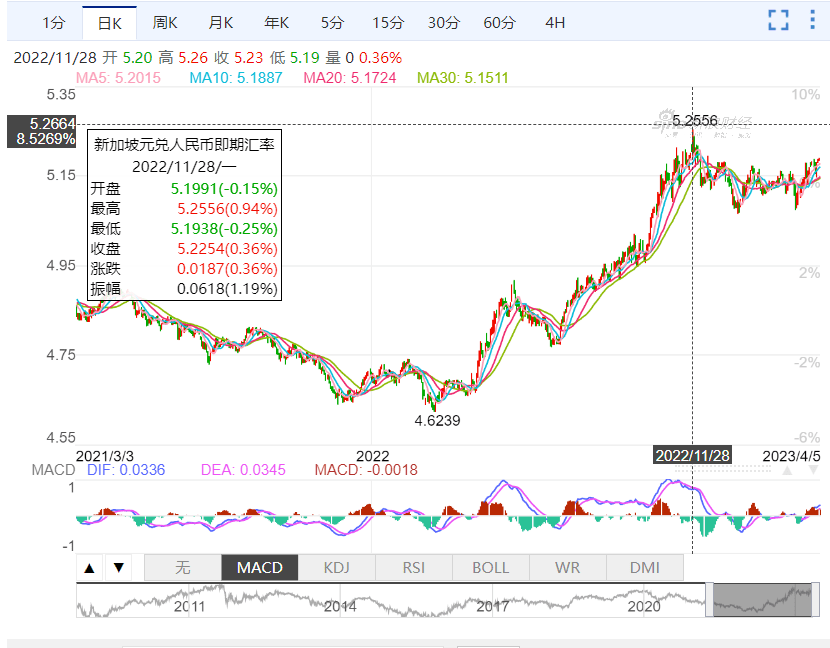Open the three-dot more options menu
The width and height of the screenshot is (830, 648).
click(x=810, y=20)
